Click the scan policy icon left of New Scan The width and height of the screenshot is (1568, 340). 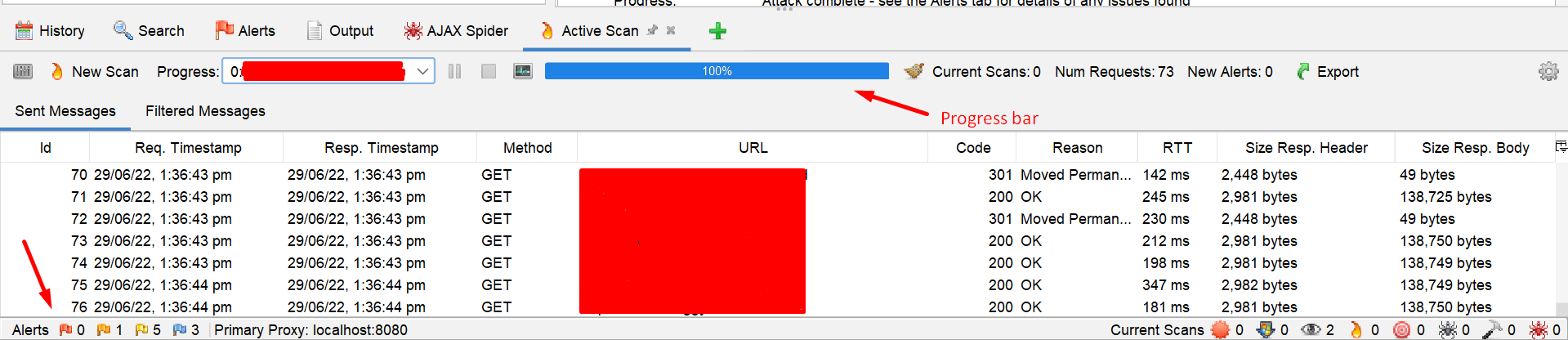tap(23, 72)
